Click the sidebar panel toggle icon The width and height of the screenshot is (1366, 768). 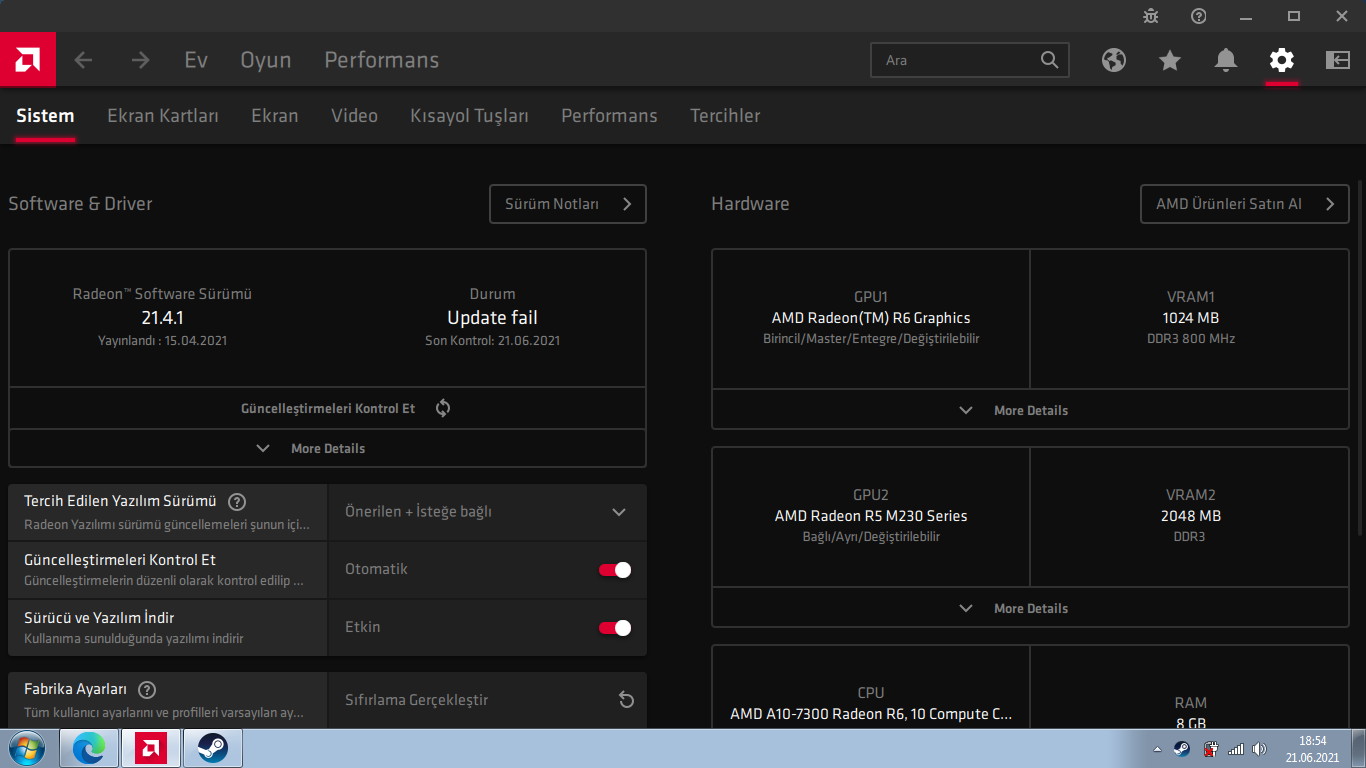tap(1338, 60)
